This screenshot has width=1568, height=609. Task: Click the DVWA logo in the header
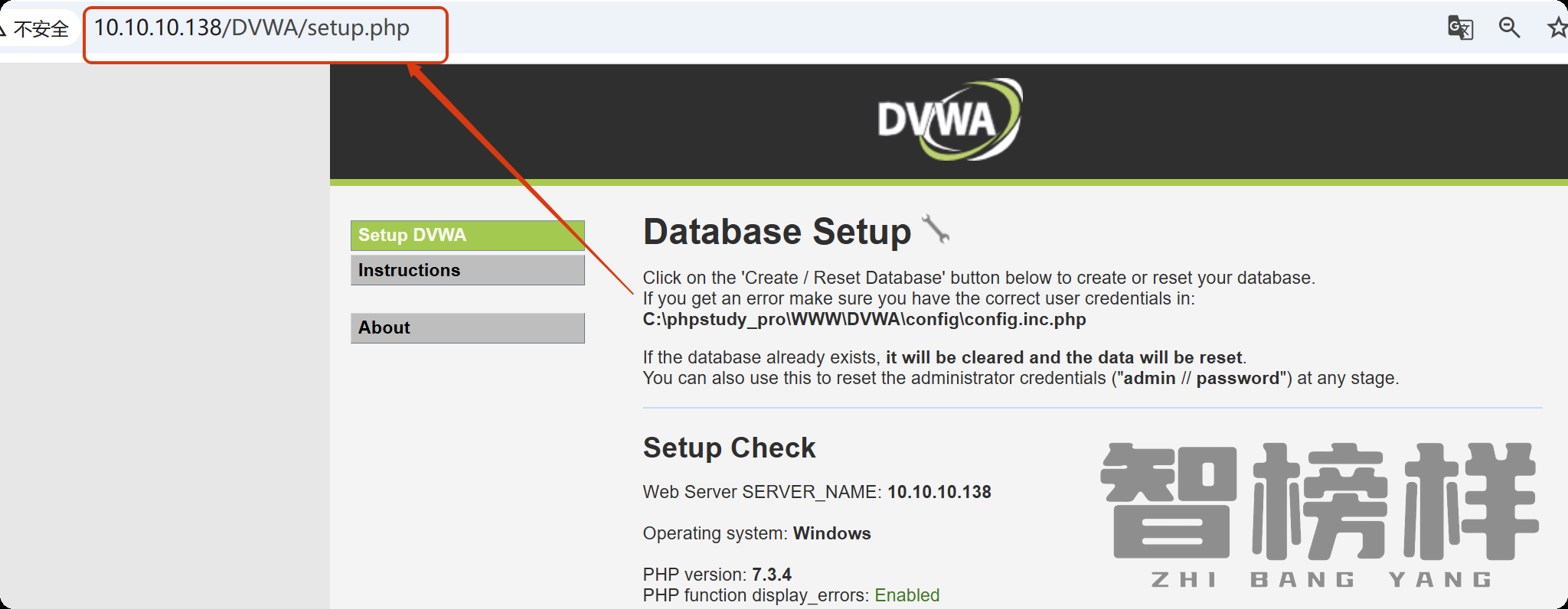(x=949, y=119)
